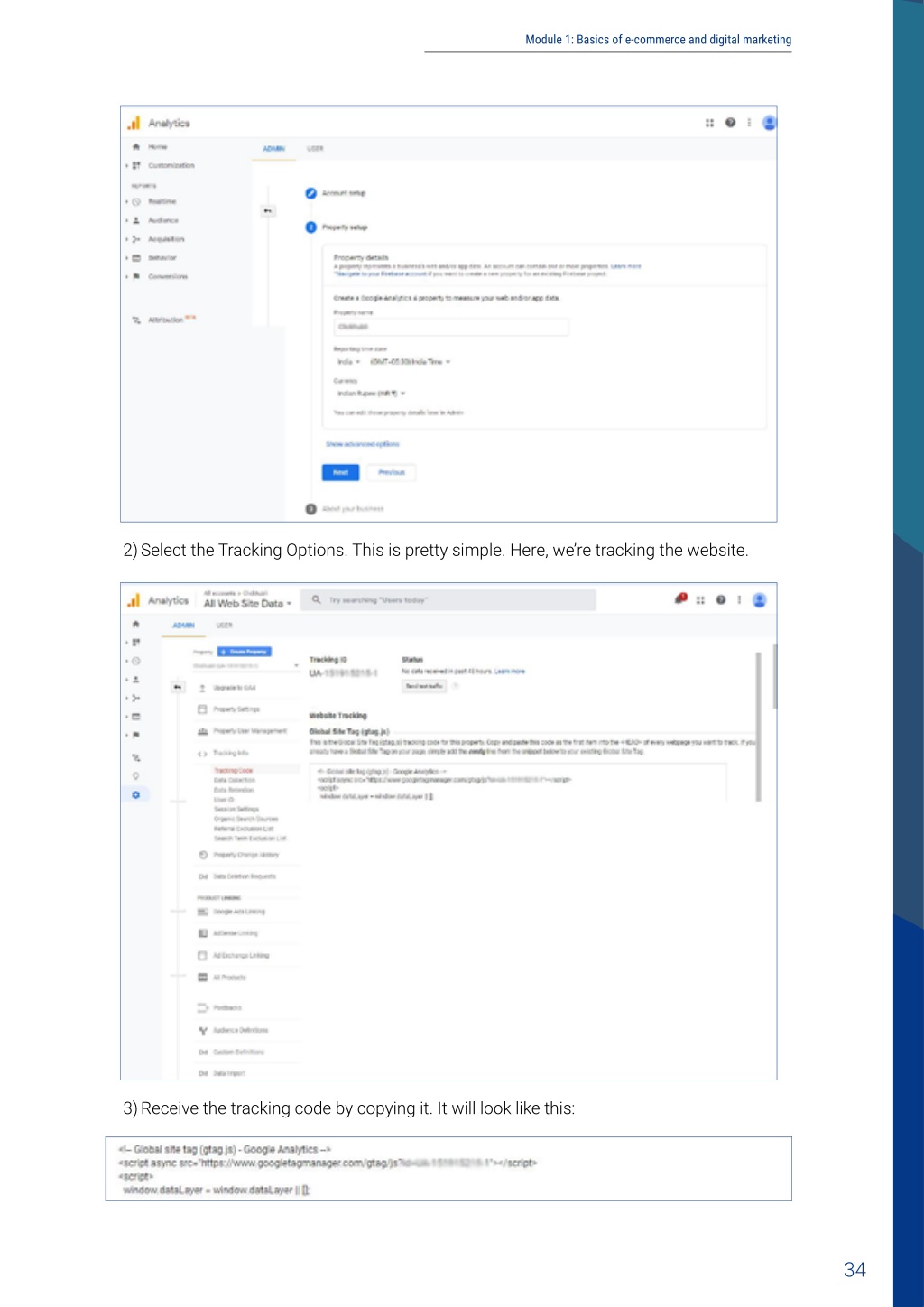
Task: Click the account avatar in first screenshot
Action: 769,123
